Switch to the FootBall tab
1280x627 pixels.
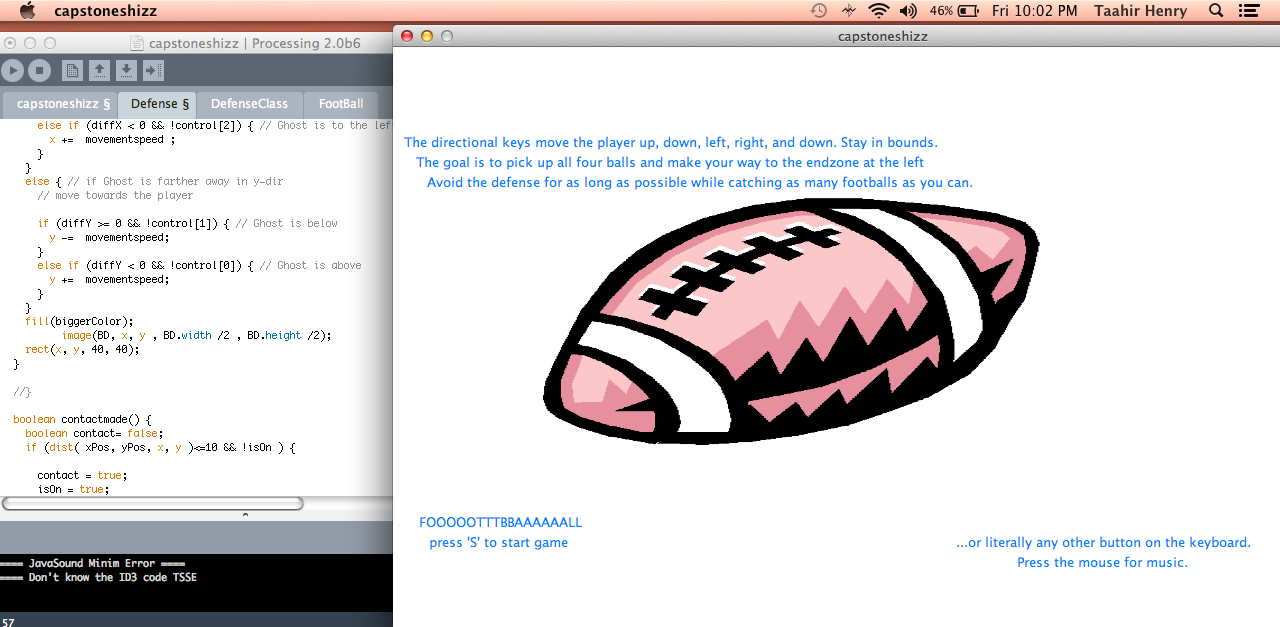click(341, 104)
